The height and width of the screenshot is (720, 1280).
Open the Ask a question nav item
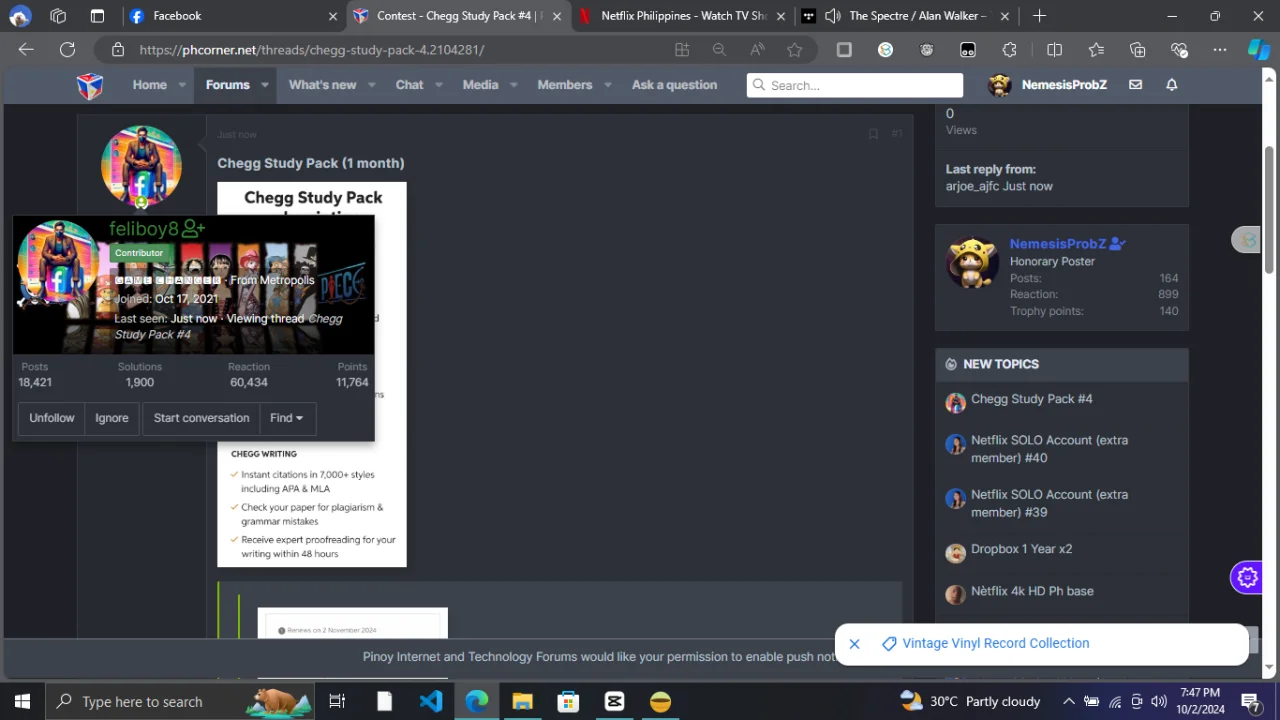click(x=674, y=85)
